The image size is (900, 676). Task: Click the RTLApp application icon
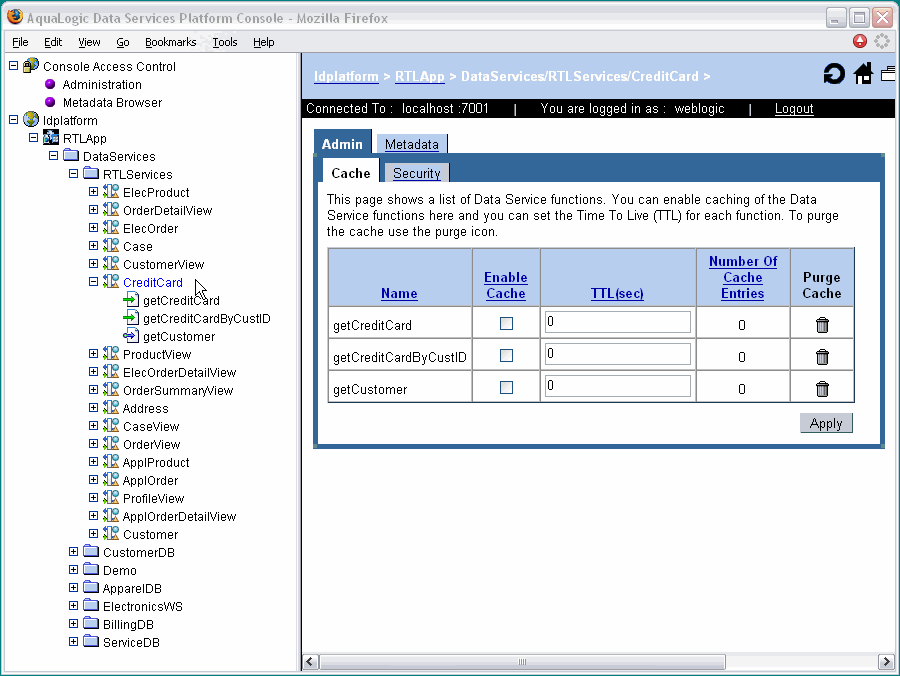51,138
